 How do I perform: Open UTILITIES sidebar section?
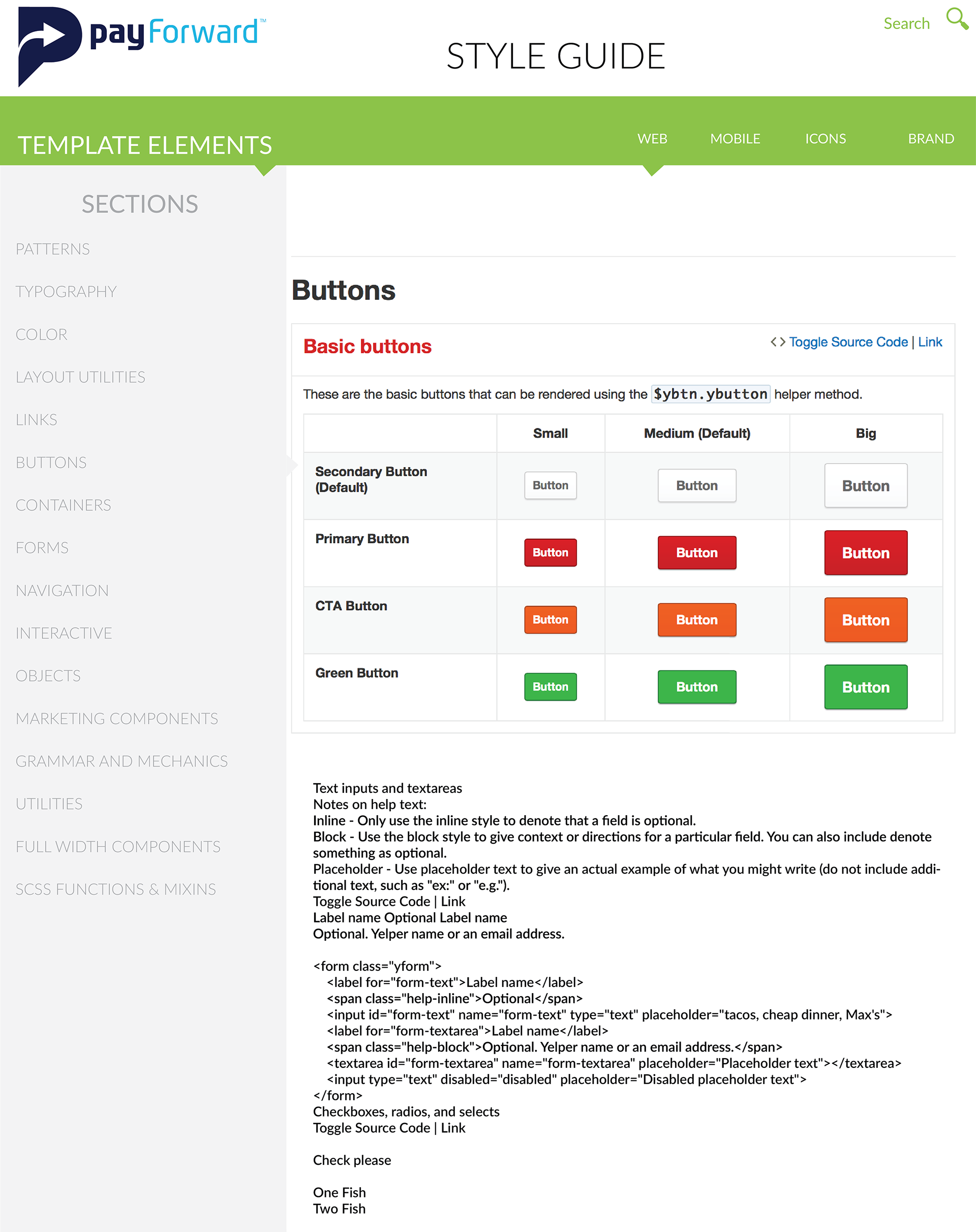(x=49, y=804)
